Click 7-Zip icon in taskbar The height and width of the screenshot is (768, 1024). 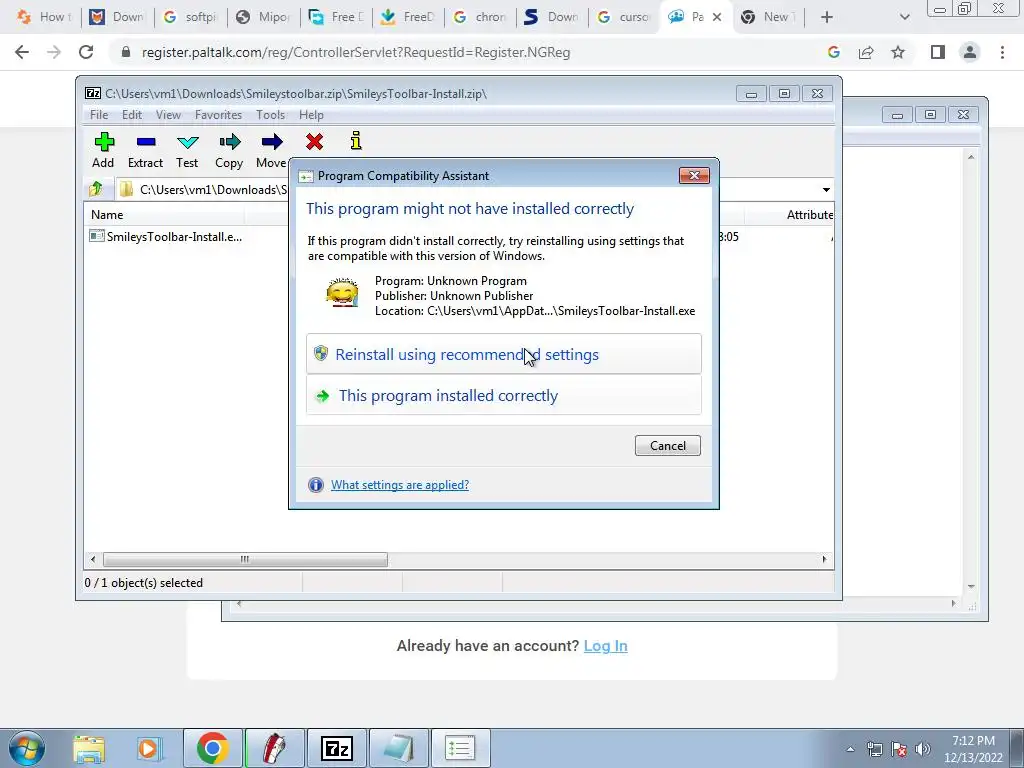(x=337, y=748)
